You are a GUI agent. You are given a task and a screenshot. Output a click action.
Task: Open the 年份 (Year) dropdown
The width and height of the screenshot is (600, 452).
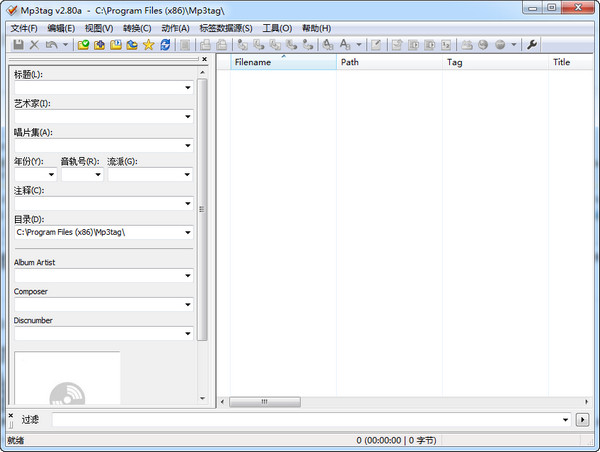point(50,175)
